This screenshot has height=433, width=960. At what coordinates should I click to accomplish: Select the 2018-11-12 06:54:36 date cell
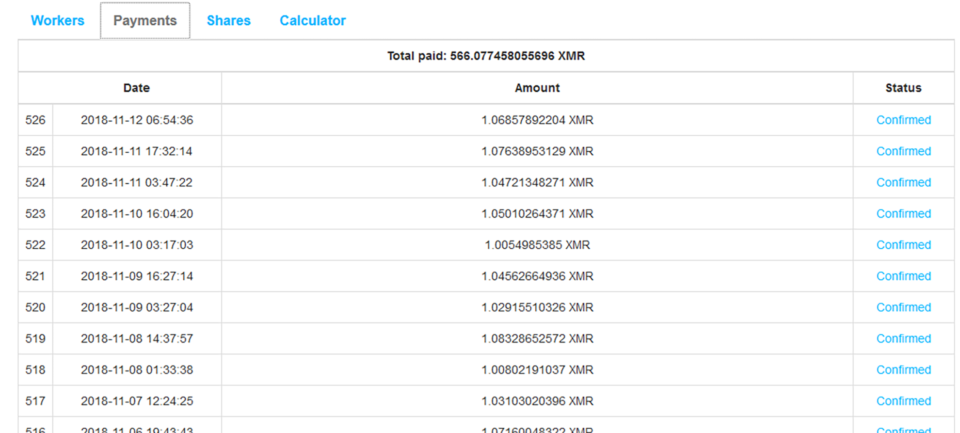[137, 120]
